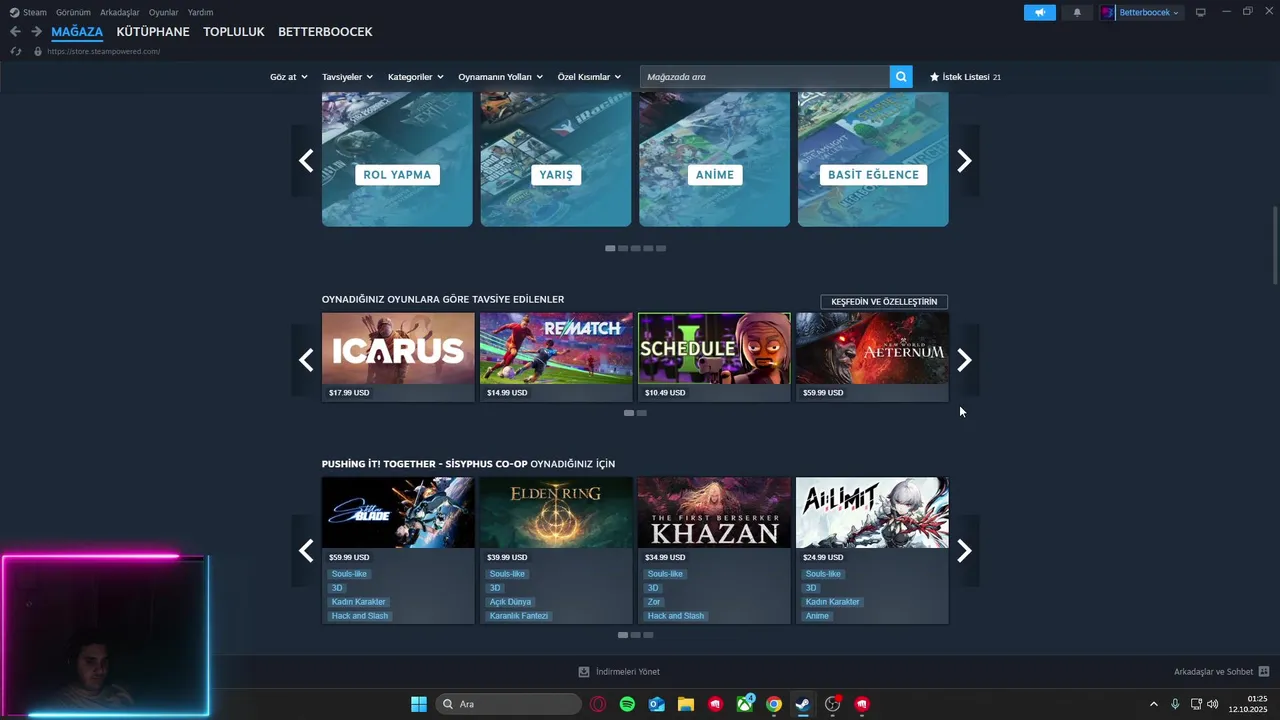This screenshot has width=1280, height=720.
Task: Click the YARIŞ category button
Action: (556, 174)
